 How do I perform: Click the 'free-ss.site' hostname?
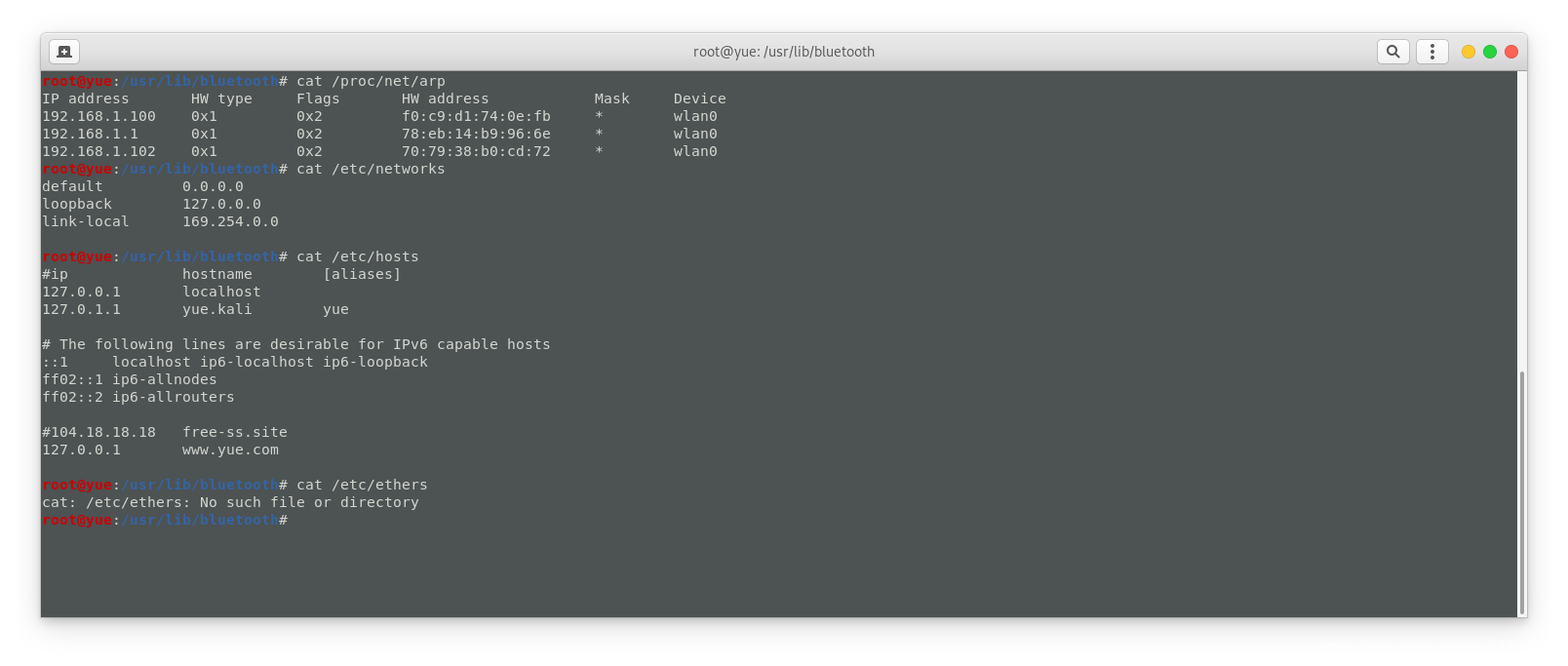click(x=235, y=432)
